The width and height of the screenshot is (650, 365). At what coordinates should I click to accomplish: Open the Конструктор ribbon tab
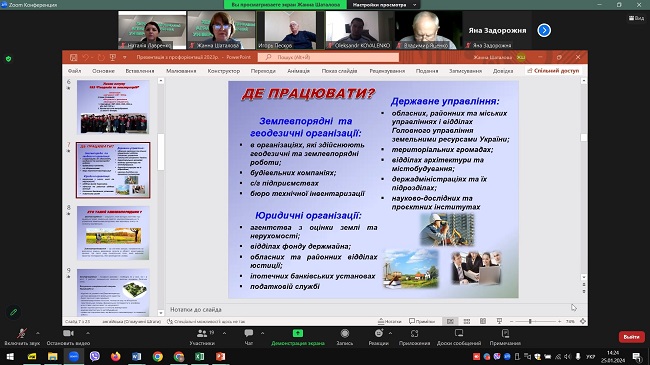(224, 71)
